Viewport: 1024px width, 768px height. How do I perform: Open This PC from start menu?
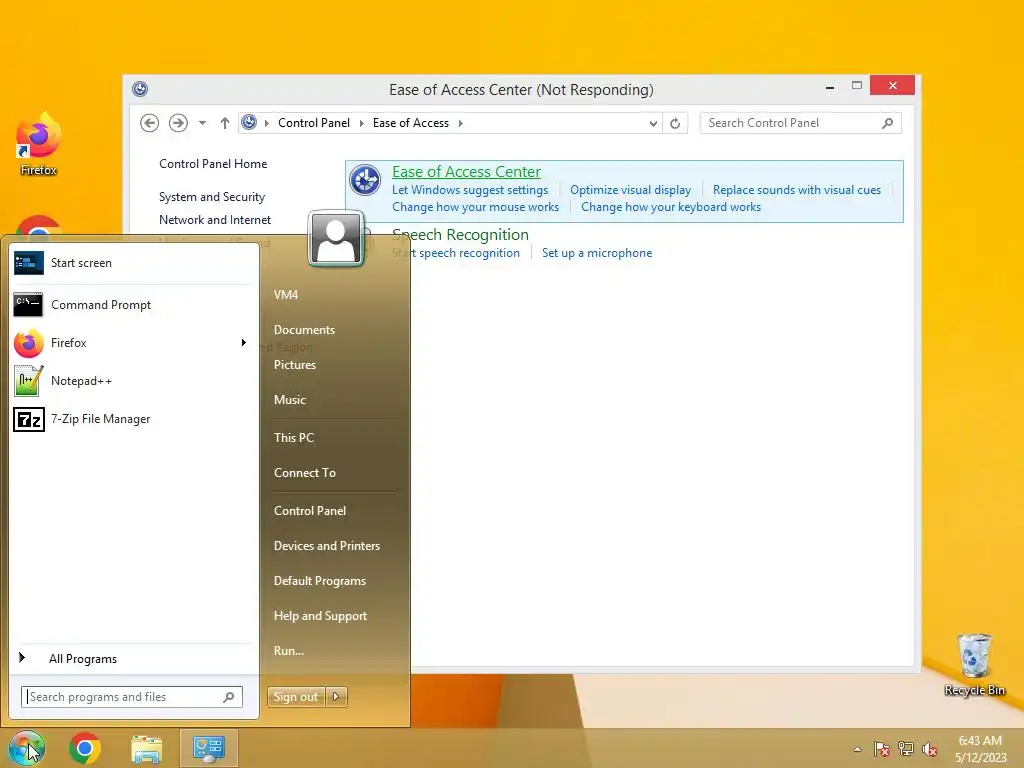click(x=294, y=438)
